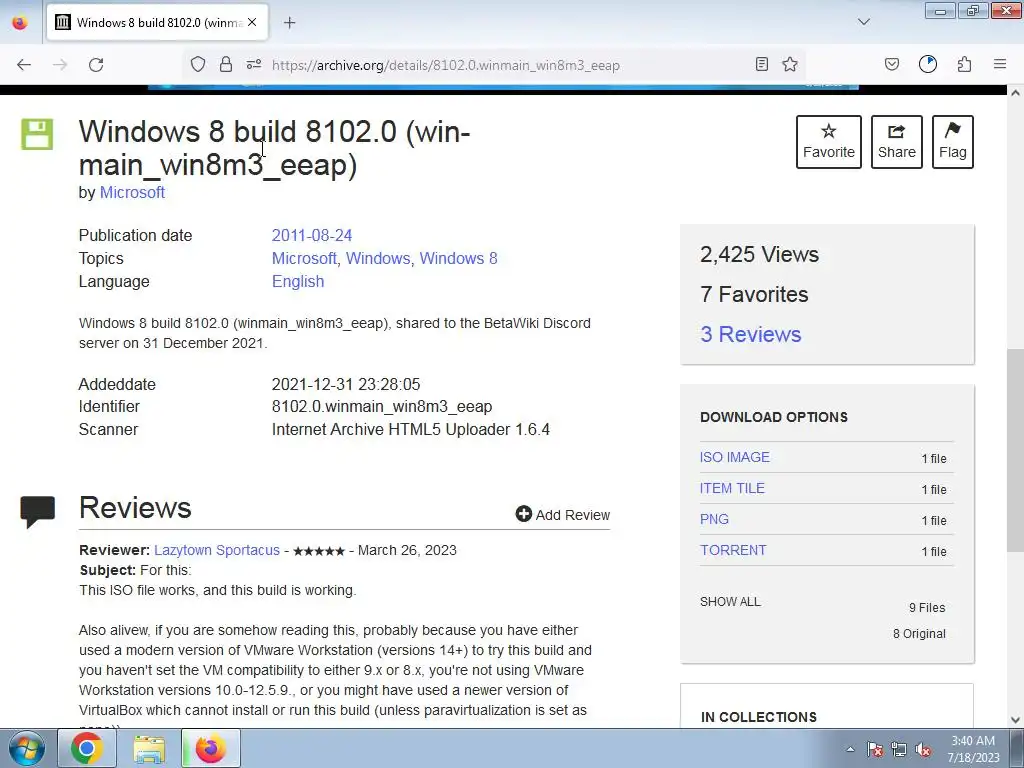The height and width of the screenshot is (768, 1024).
Task: Click the address bar URL
Action: pyautogui.click(x=445, y=65)
